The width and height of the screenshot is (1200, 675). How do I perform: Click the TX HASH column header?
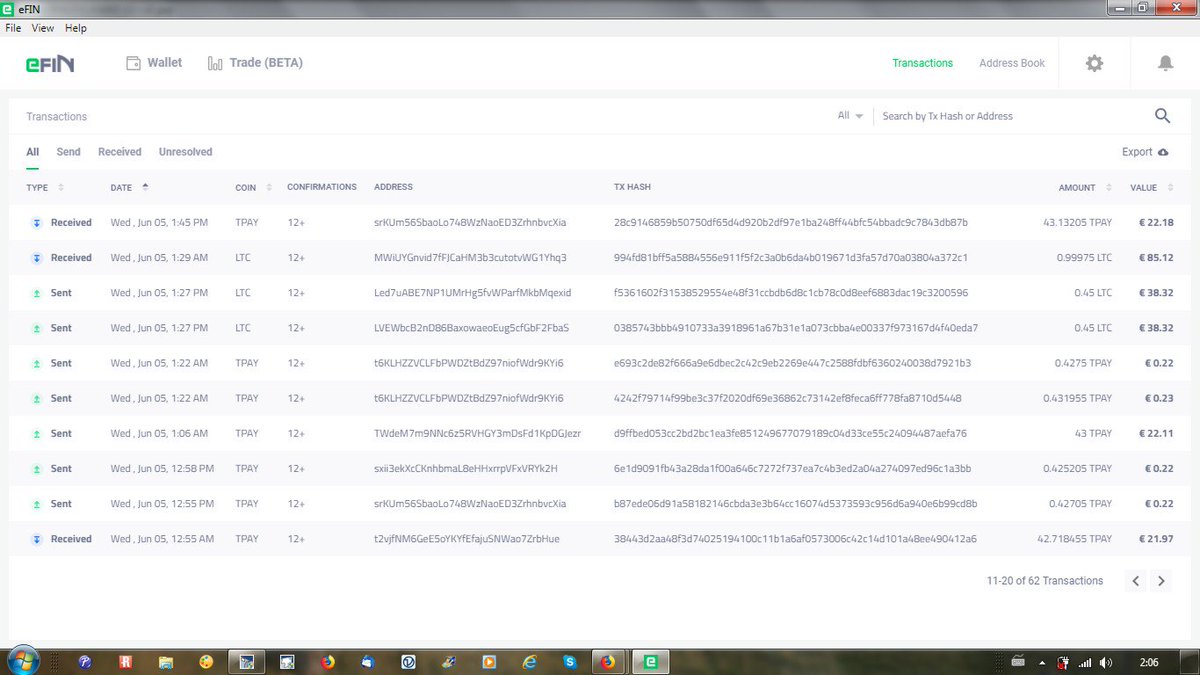(632, 187)
